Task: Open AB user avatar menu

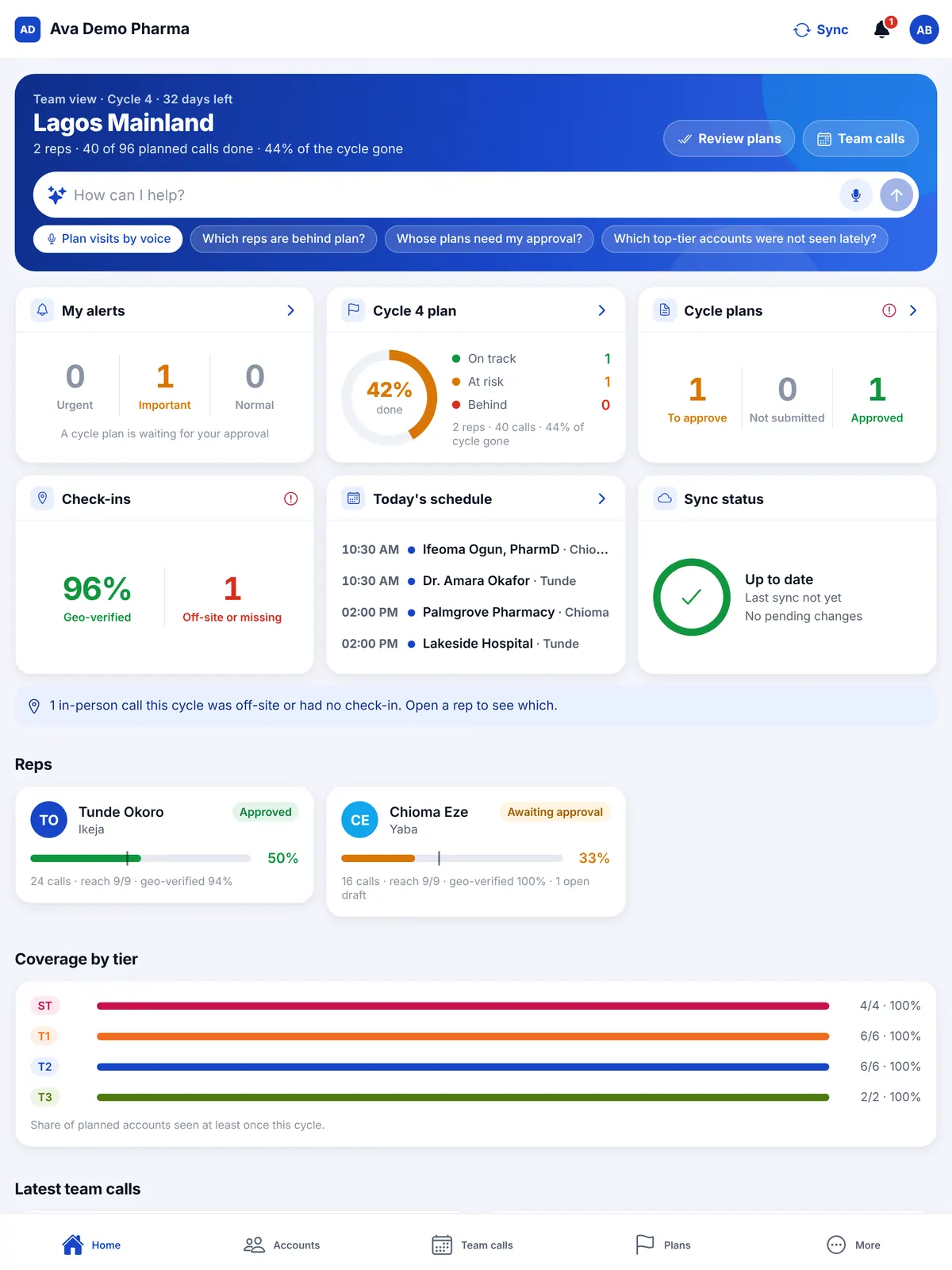Action: [924, 29]
